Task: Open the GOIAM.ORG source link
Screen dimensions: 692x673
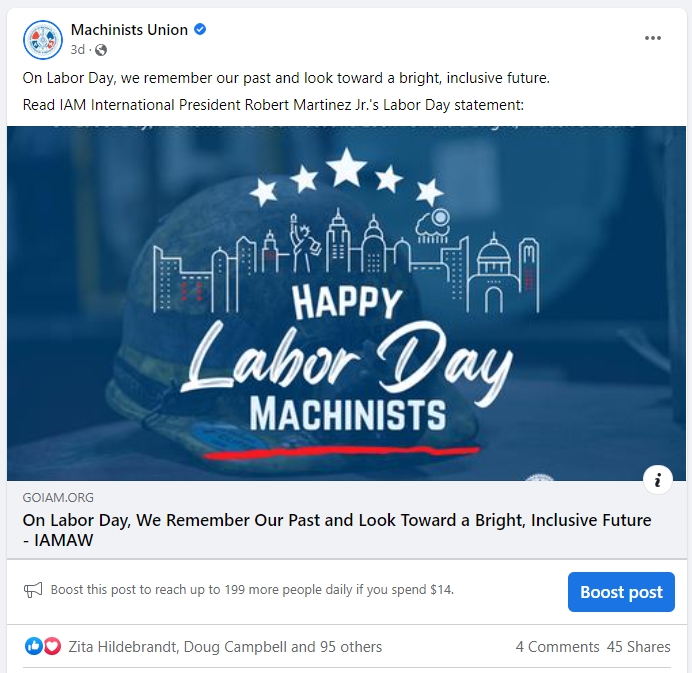Action: pyautogui.click(x=58, y=497)
